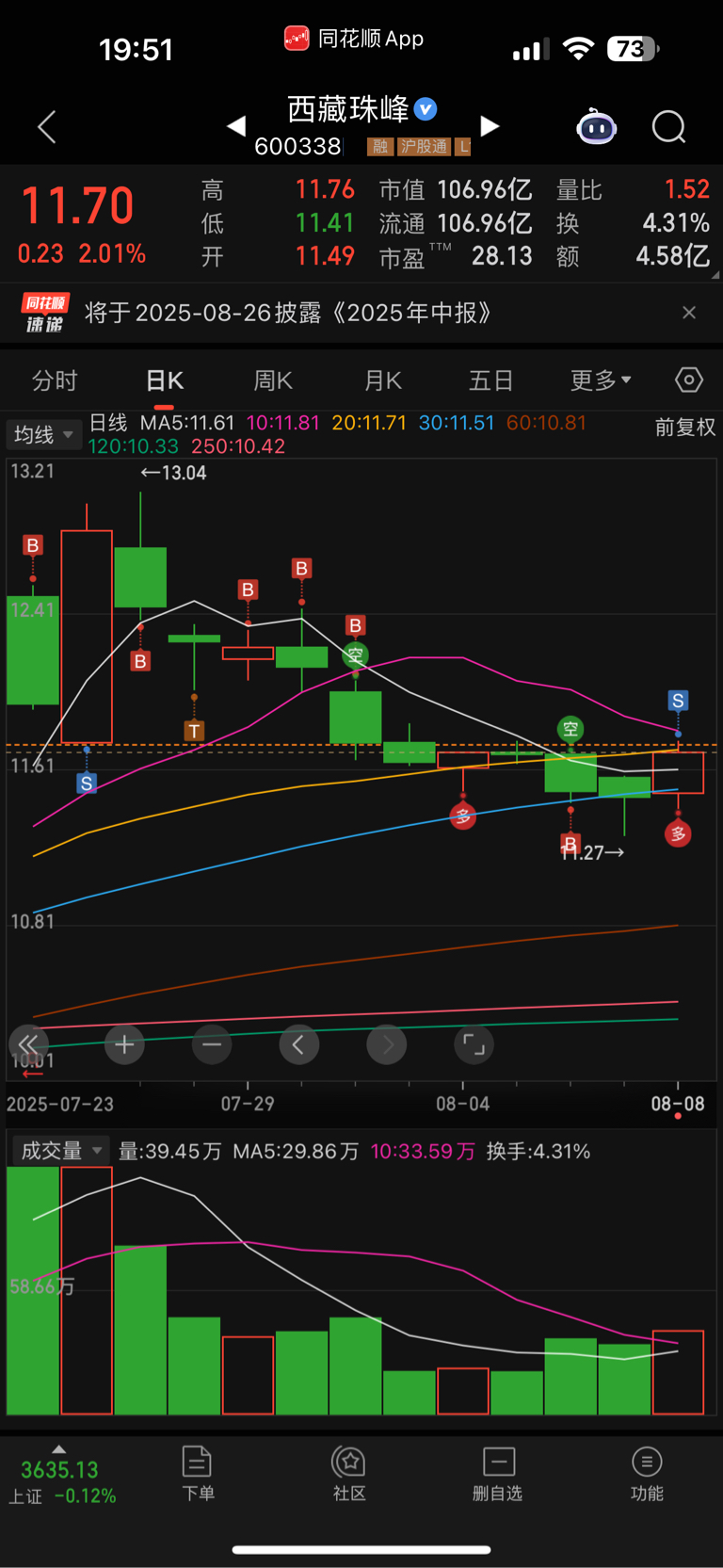
Task: Expand index bar arrow above 3635.13
Action: point(59,1448)
